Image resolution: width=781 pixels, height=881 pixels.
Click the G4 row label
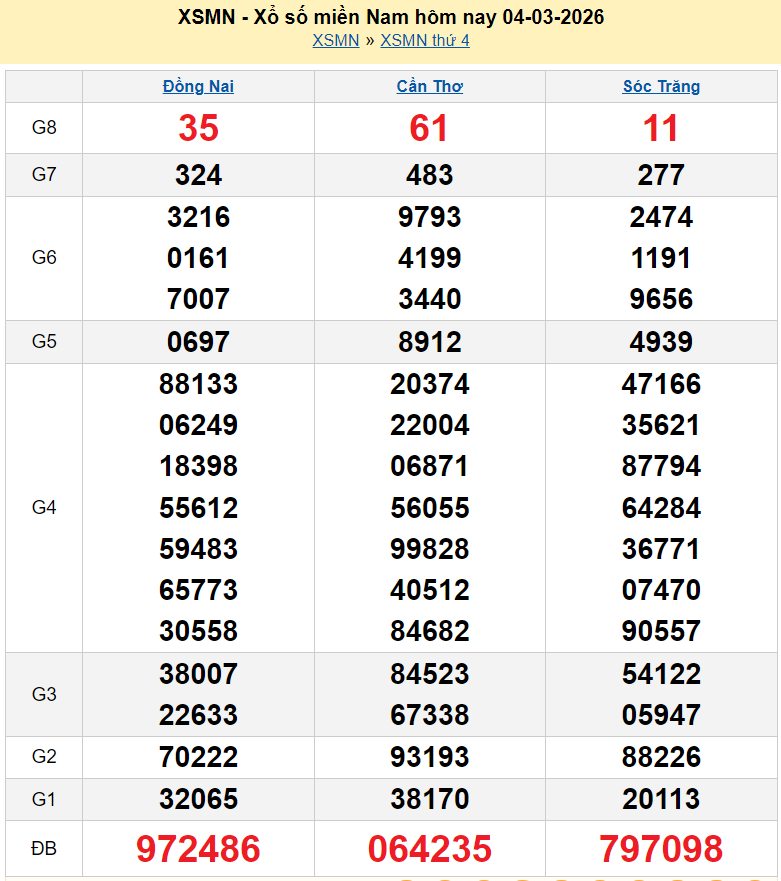(44, 507)
